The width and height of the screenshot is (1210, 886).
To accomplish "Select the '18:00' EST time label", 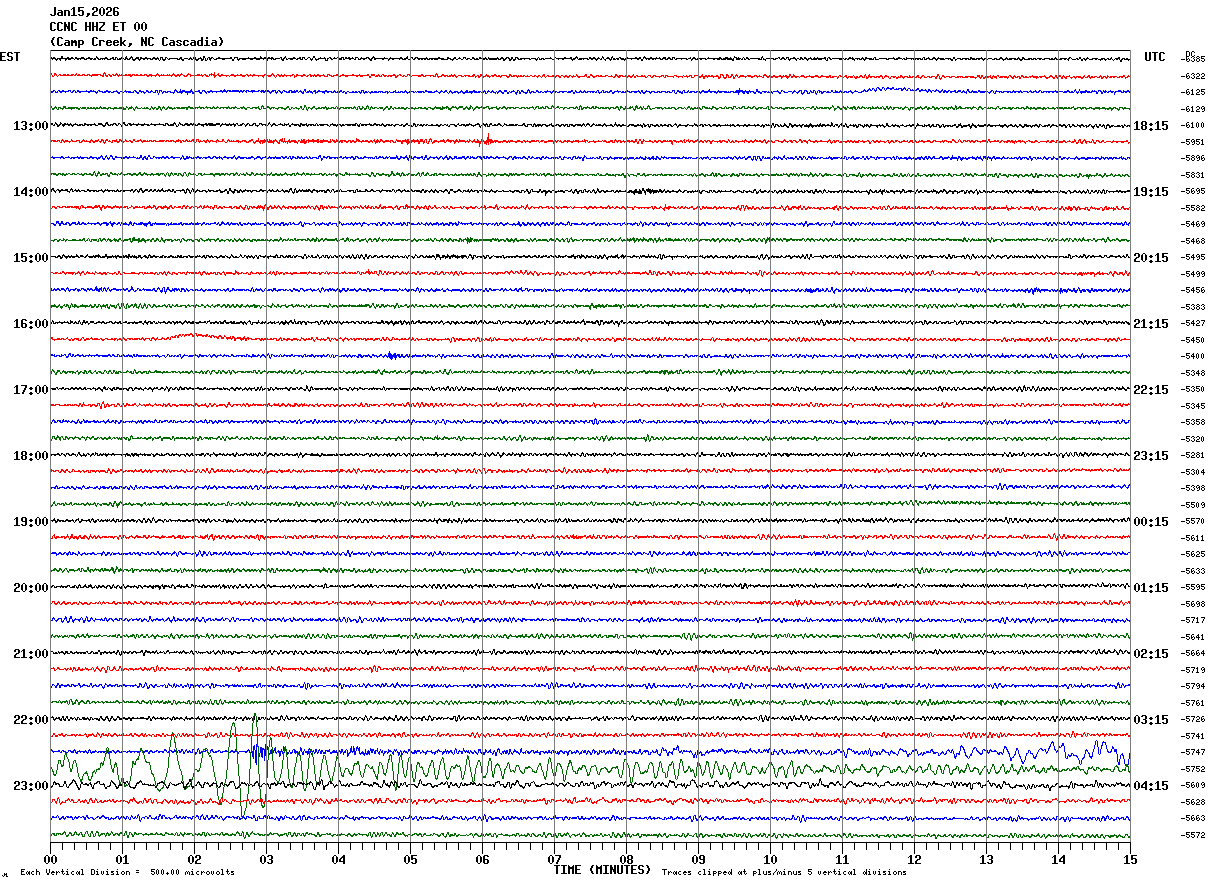I will pos(30,456).
